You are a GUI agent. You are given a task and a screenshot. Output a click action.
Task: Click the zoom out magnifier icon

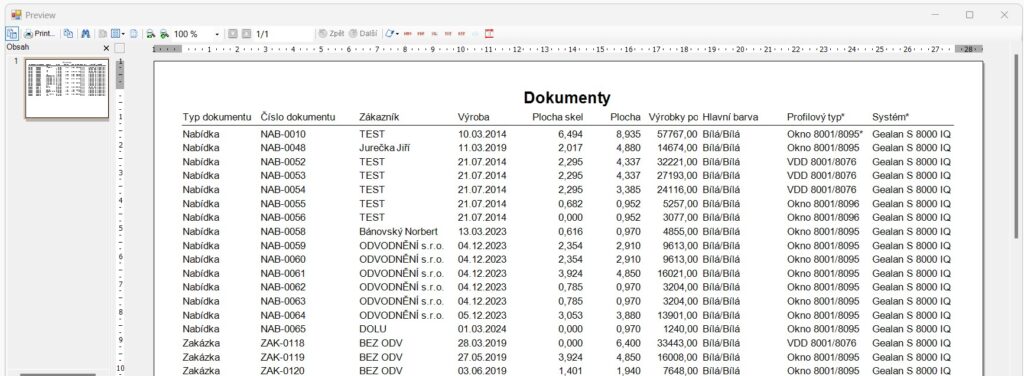tap(150, 33)
